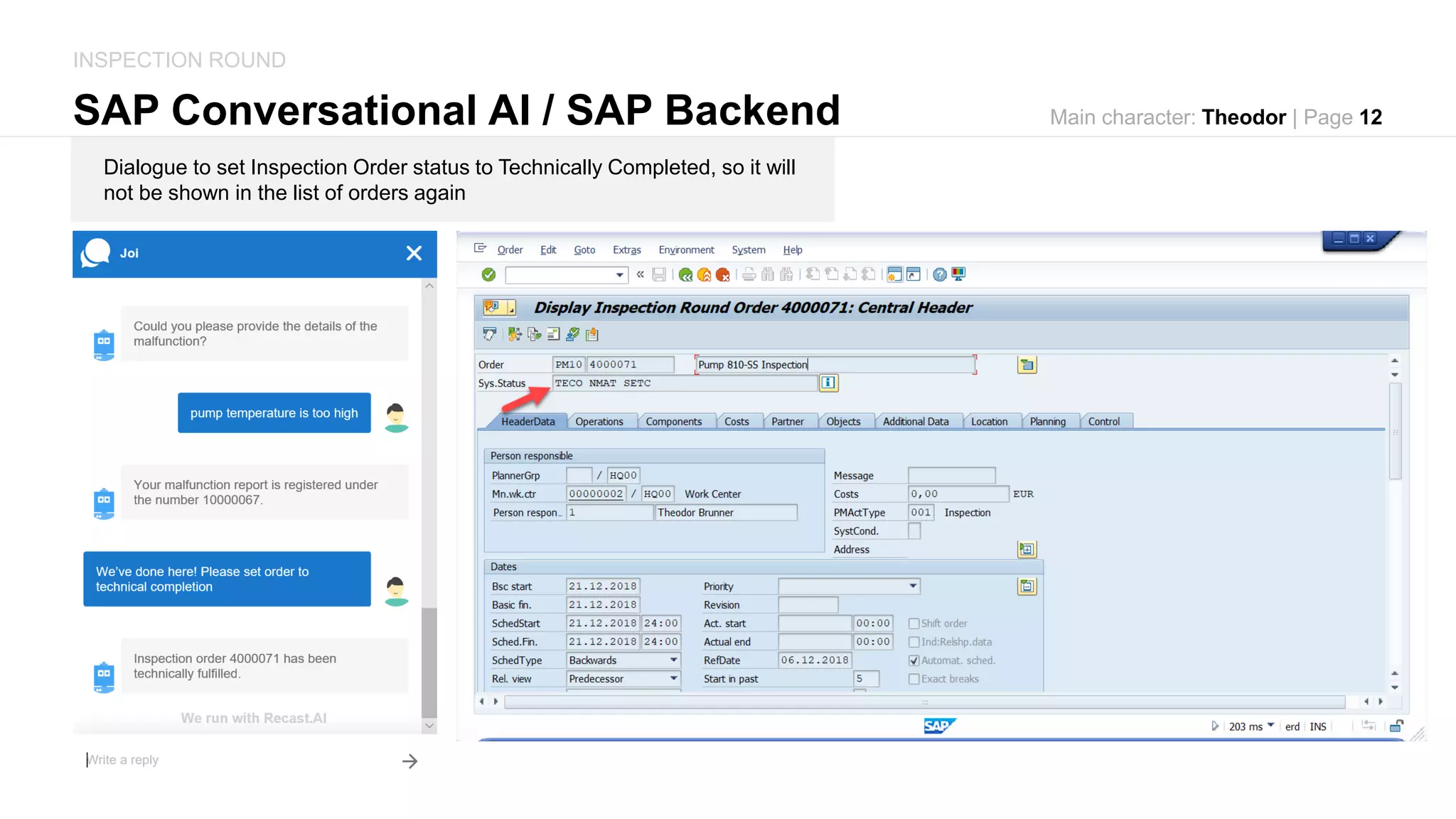This screenshot has width=1456, height=819.
Task: Click the chat scrollbar up arrow
Action: (429, 286)
